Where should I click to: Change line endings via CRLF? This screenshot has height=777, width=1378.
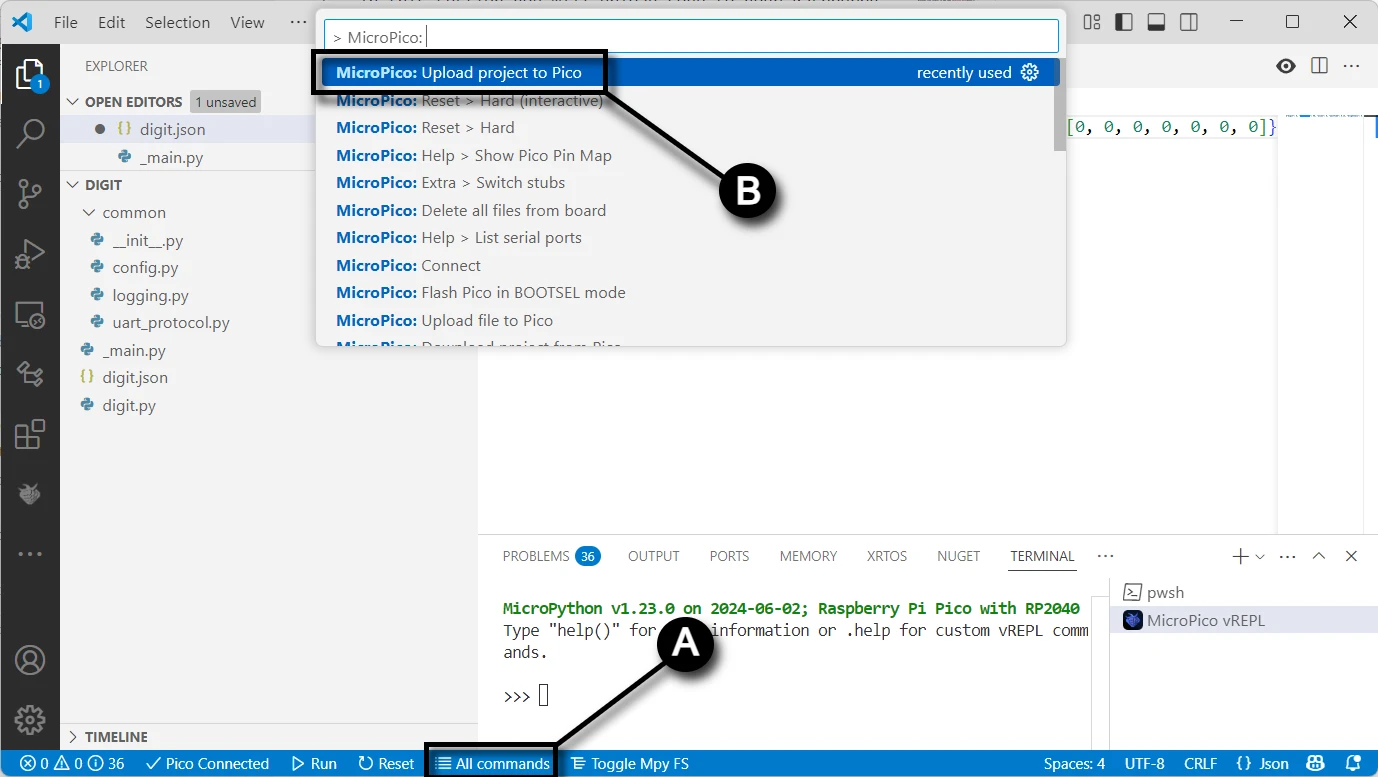[x=1200, y=764]
